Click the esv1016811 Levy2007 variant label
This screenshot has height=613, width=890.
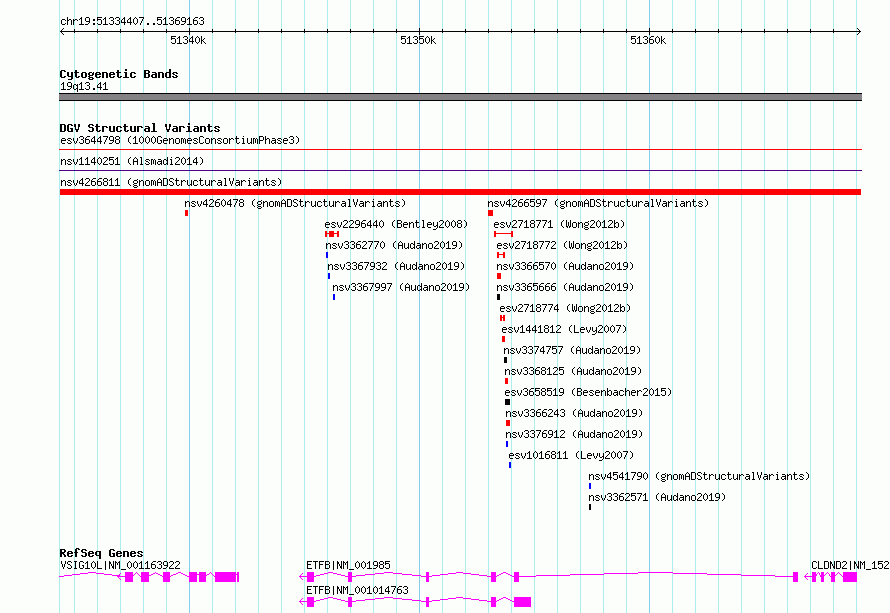[x=571, y=455]
